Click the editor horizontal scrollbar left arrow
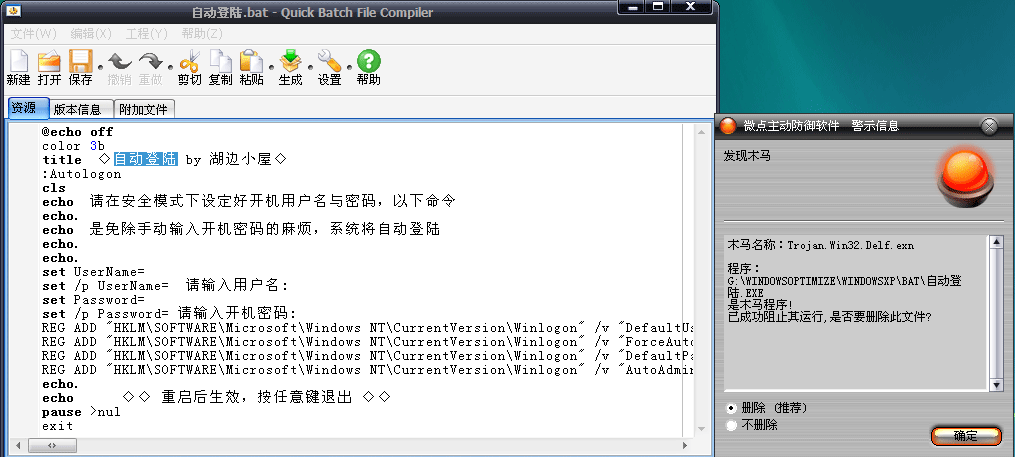 (x=17, y=446)
